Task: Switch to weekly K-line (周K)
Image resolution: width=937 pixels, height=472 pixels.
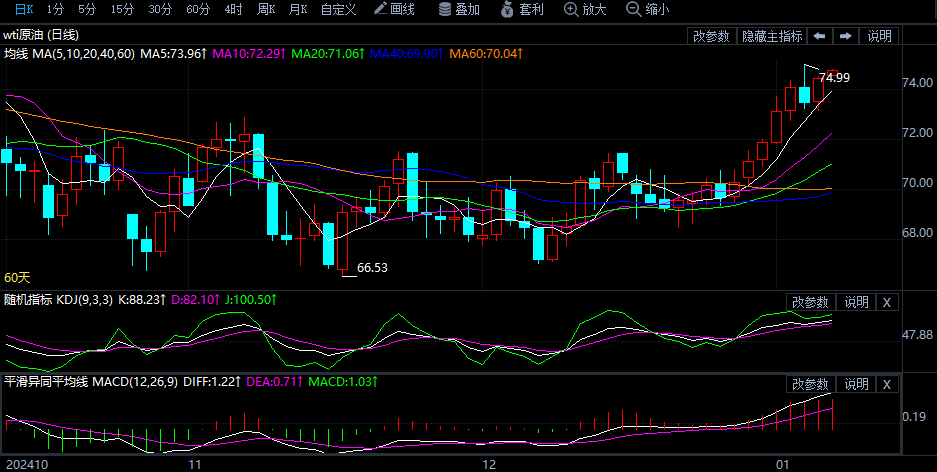Action: point(265,10)
